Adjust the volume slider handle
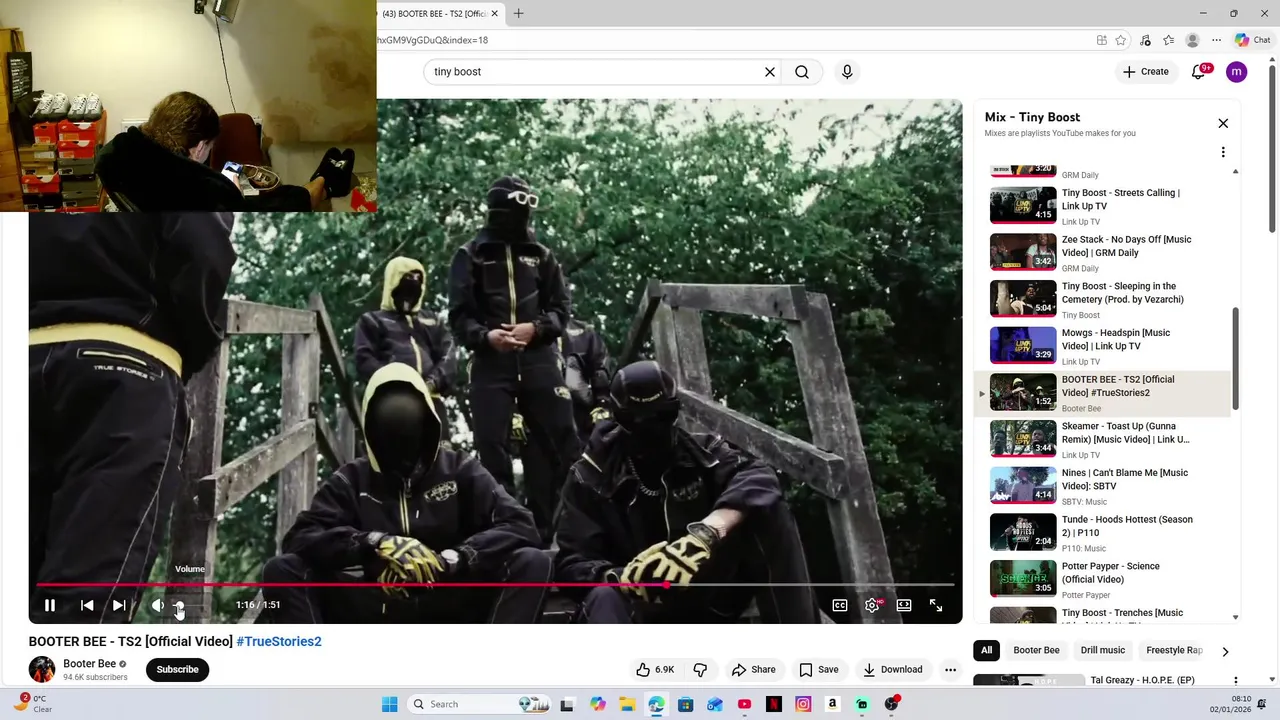Screen dimensions: 1280x720 [179, 605]
